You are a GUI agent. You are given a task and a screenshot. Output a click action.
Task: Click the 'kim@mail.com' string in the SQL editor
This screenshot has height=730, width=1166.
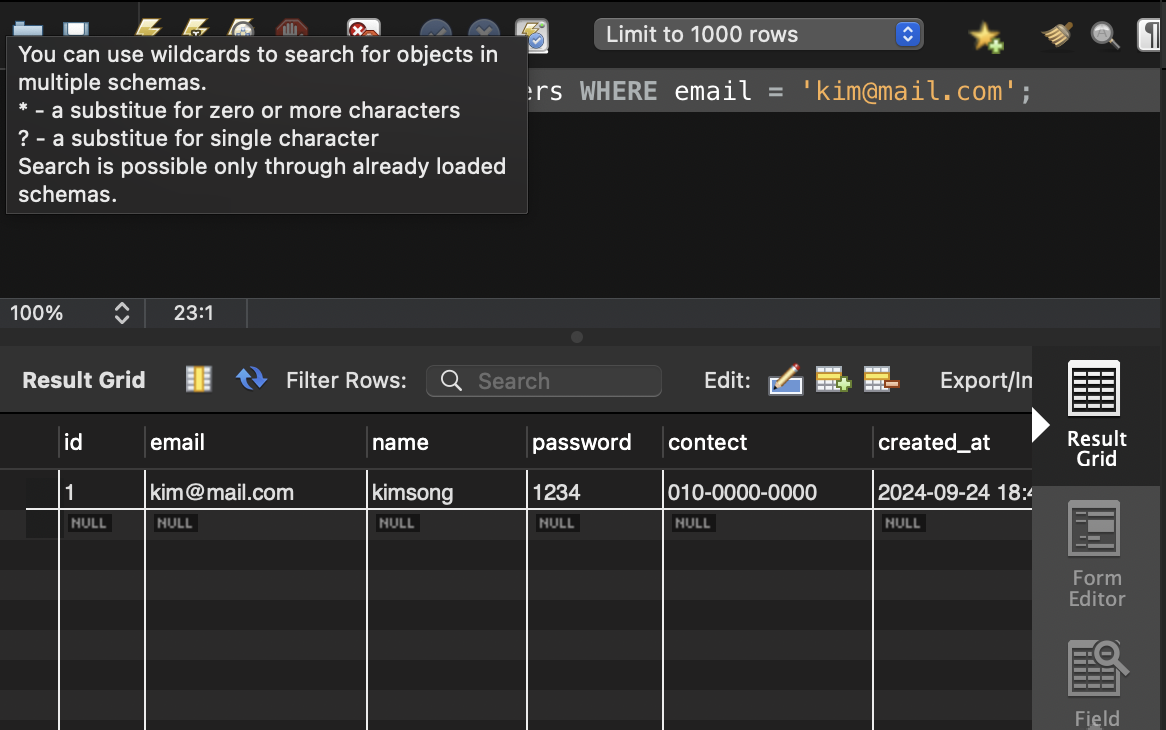[908, 91]
